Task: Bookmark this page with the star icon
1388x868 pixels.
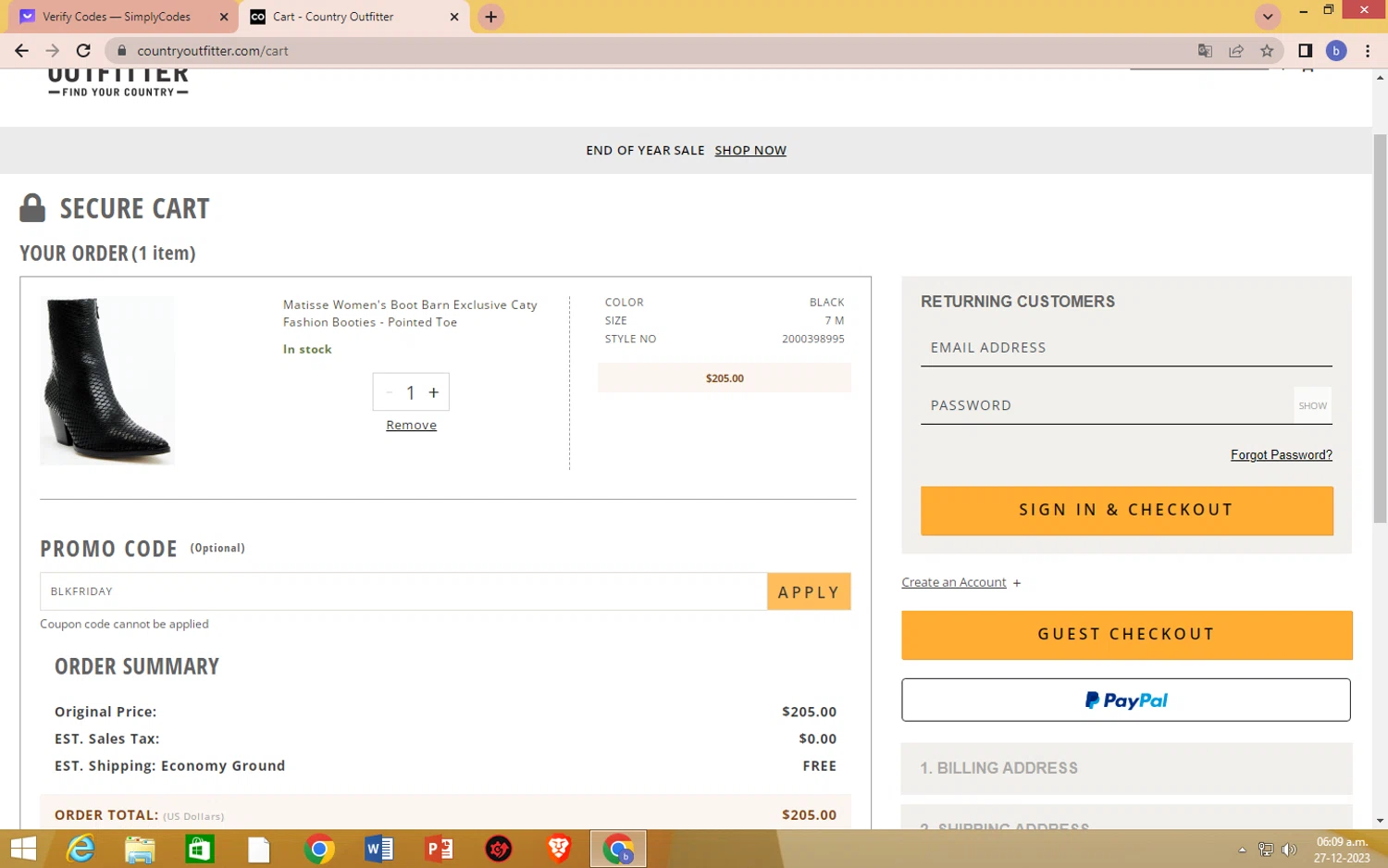Action: click(1267, 51)
